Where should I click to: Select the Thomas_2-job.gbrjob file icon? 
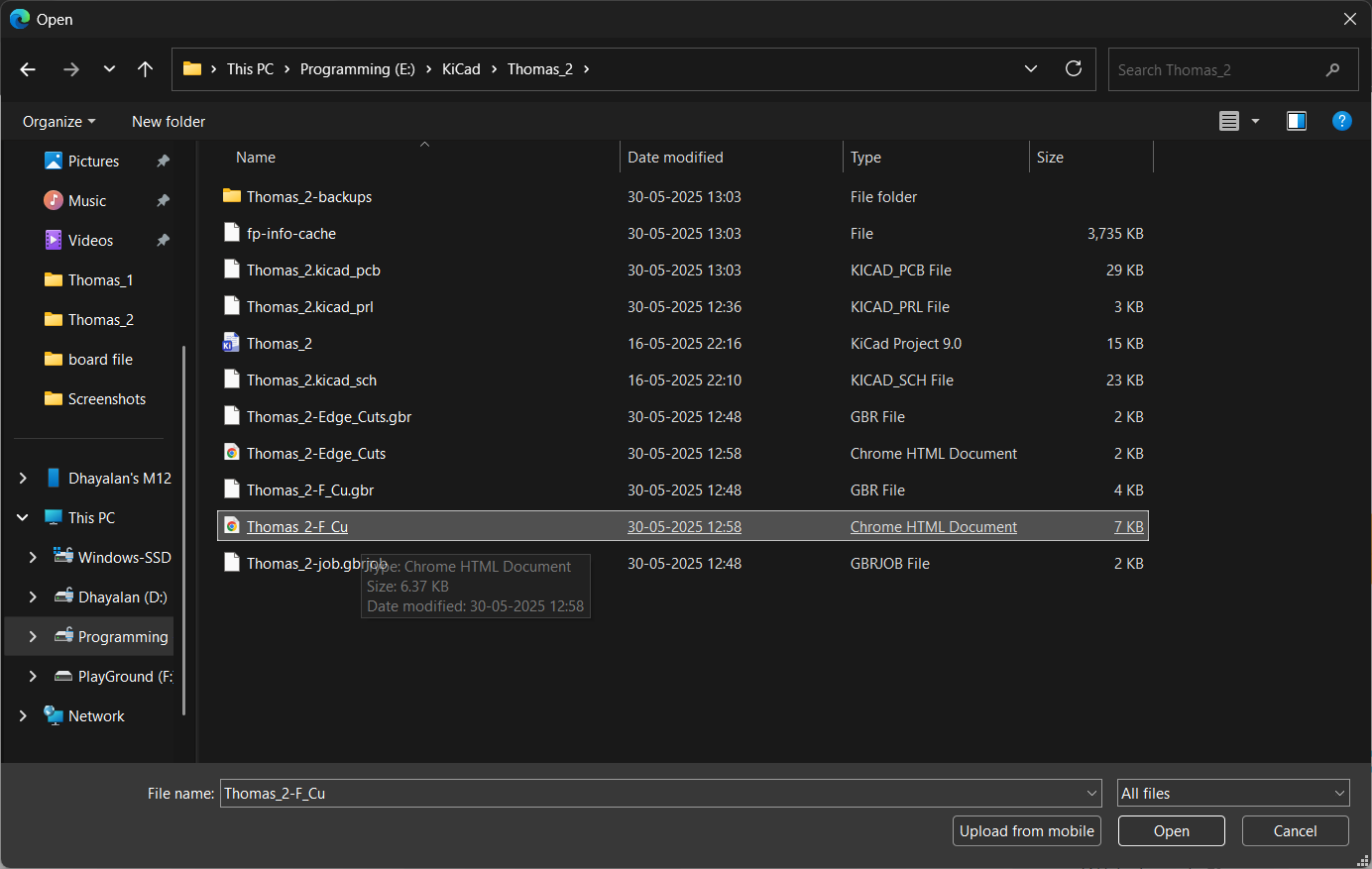[x=232, y=563]
